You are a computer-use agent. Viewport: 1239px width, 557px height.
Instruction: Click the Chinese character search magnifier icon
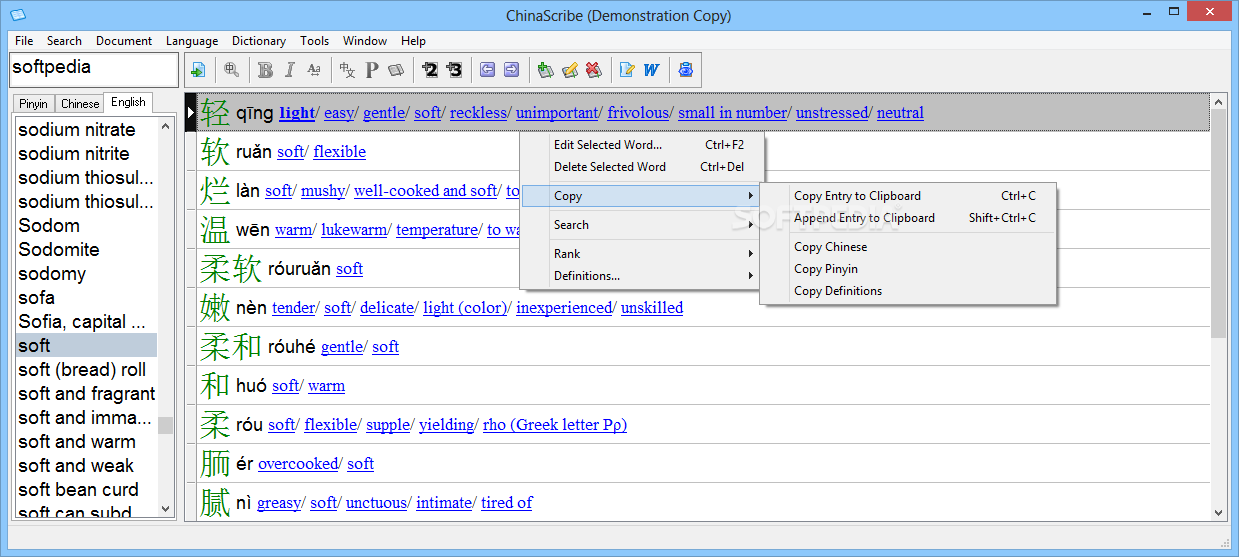[231, 70]
